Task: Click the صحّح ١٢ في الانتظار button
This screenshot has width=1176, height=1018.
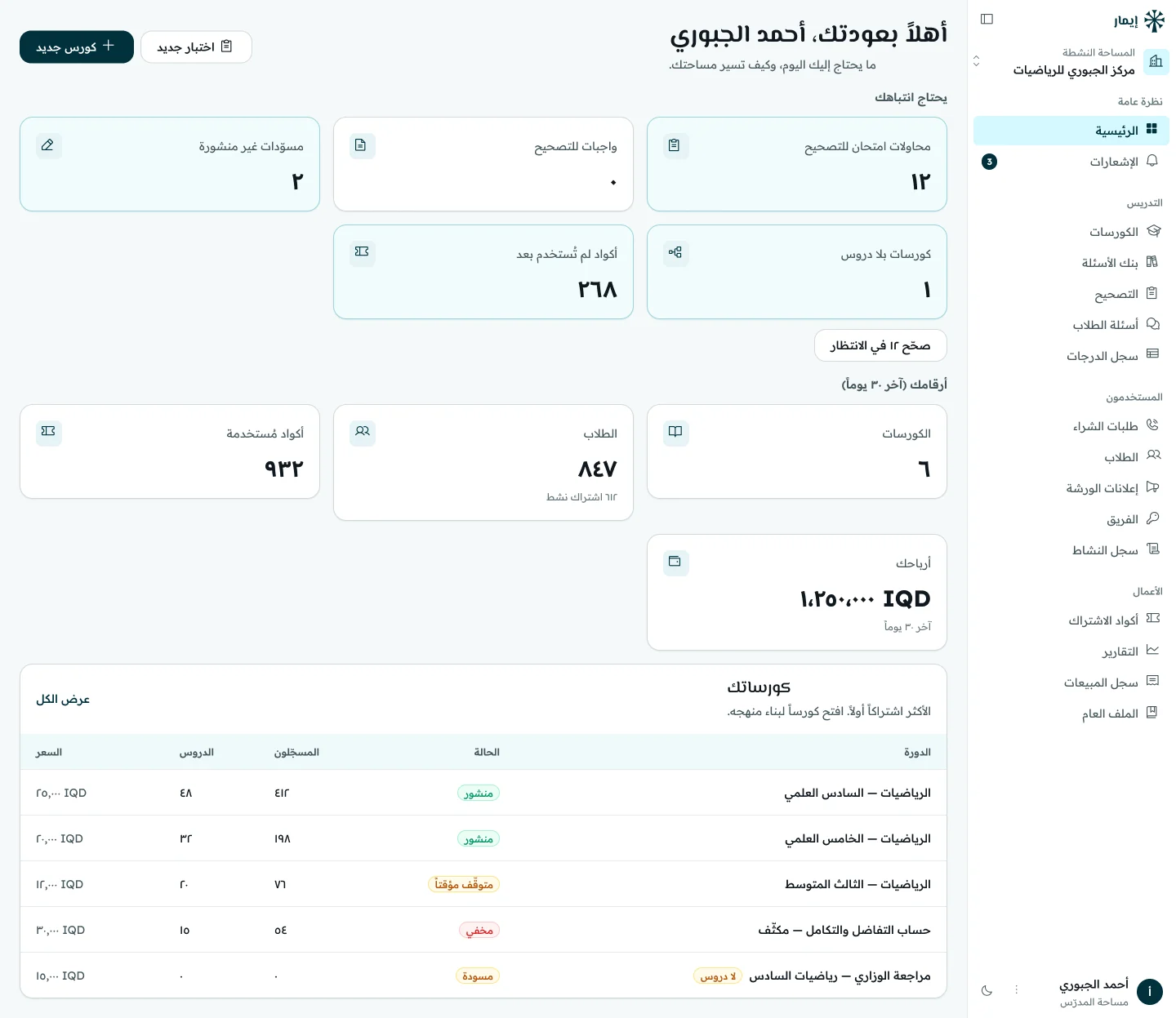Action: point(880,345)
